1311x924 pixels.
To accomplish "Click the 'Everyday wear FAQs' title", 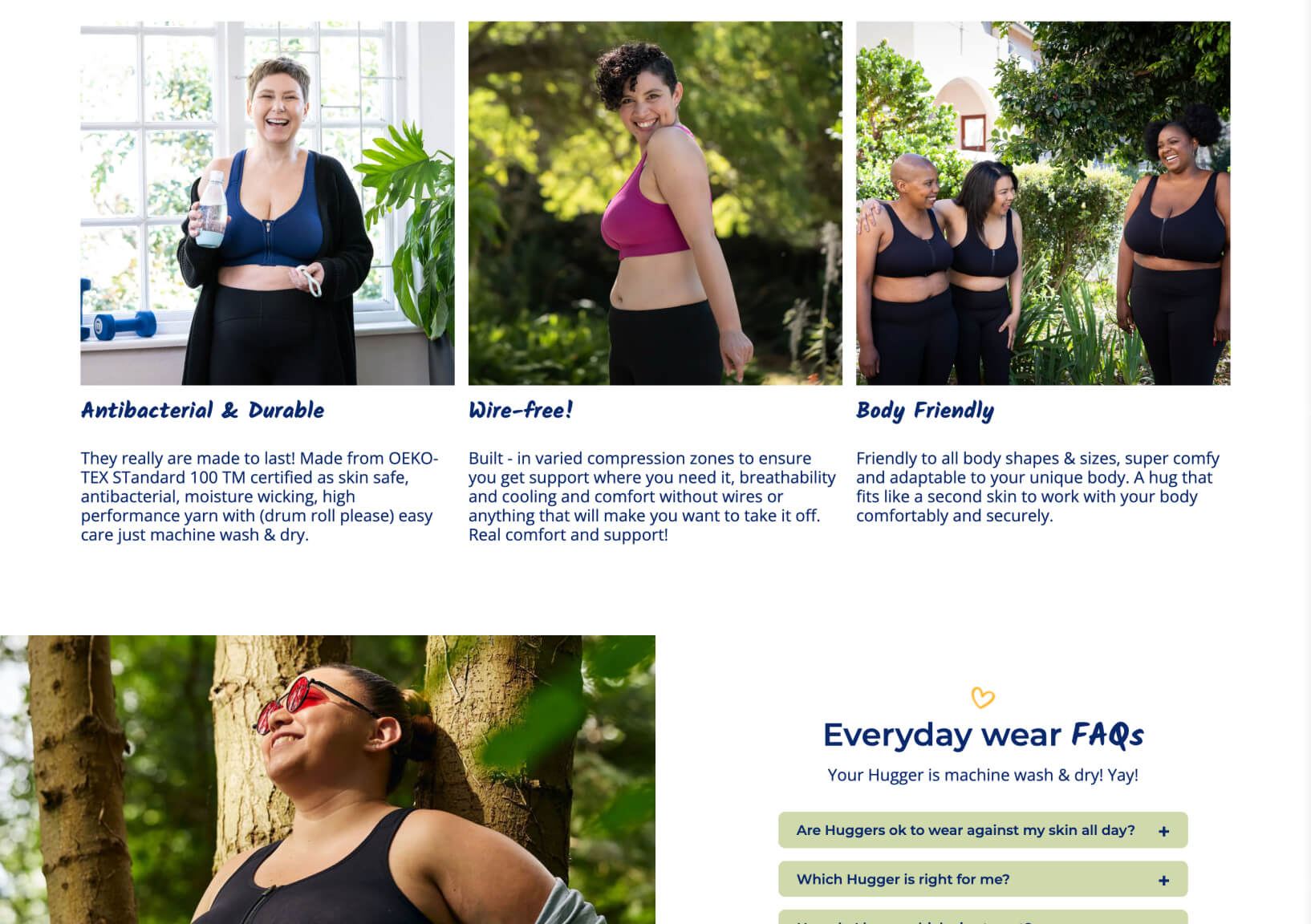I will tap(983, 735).
